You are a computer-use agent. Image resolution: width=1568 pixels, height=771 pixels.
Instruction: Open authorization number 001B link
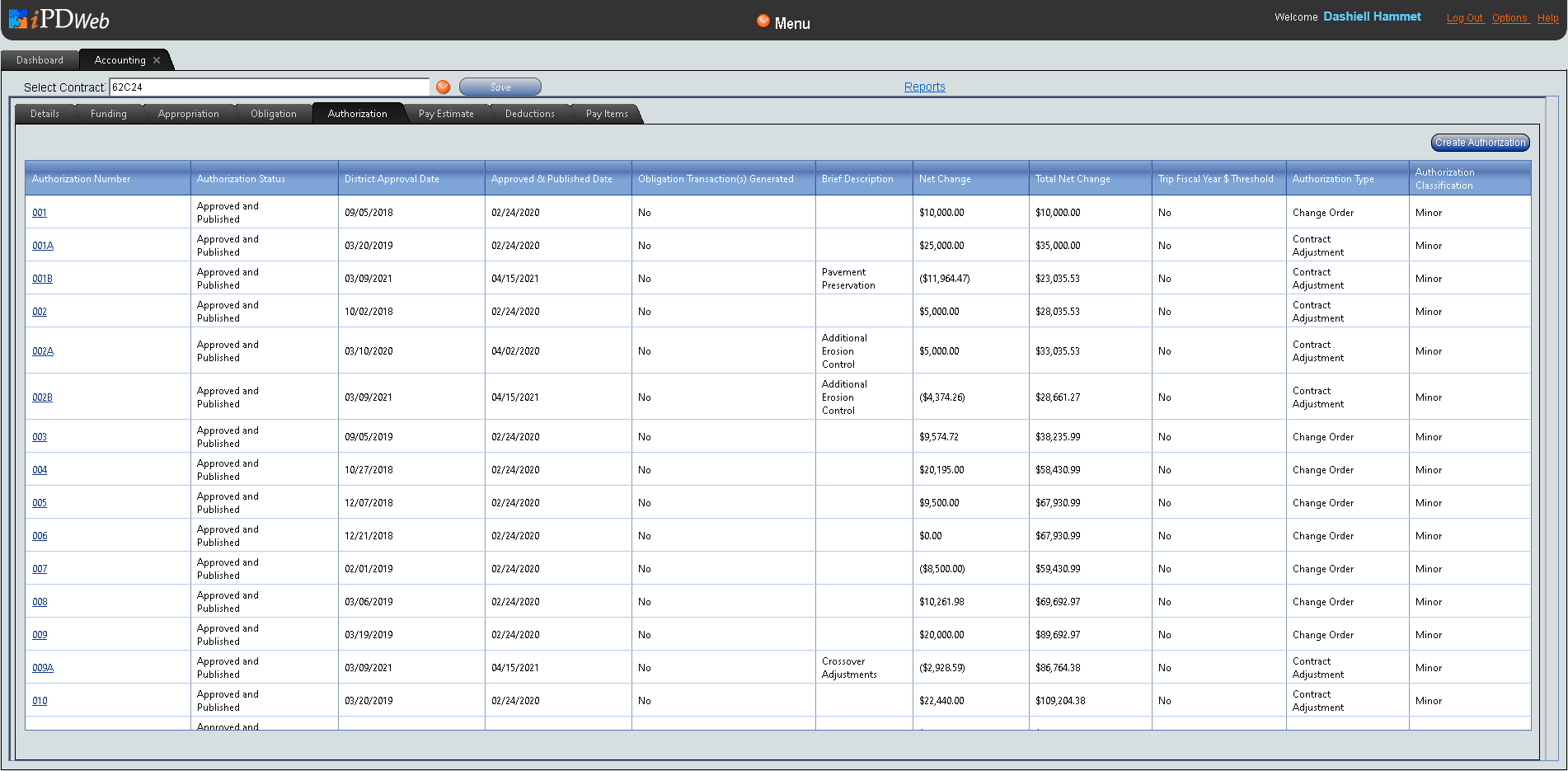pos(42,279)
